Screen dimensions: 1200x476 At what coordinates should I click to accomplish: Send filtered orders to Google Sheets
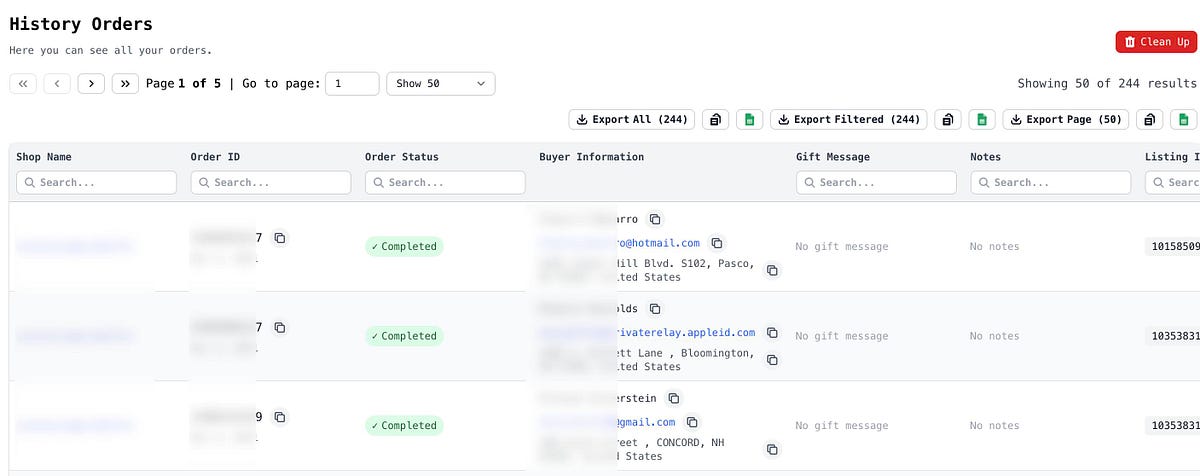click(x=982, y=120)
